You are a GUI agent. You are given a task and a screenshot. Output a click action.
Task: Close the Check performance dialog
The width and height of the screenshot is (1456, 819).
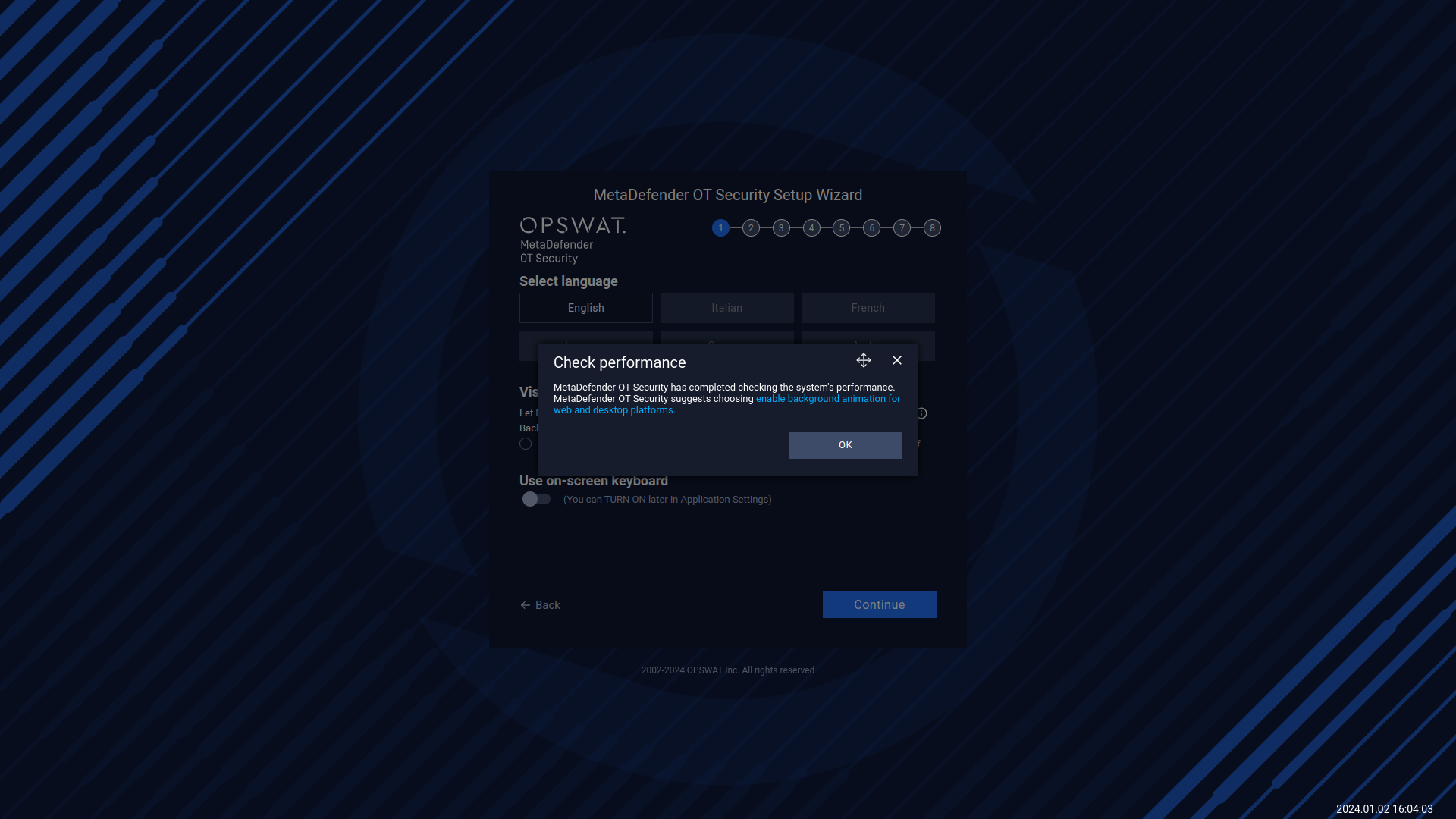point(897,360)
